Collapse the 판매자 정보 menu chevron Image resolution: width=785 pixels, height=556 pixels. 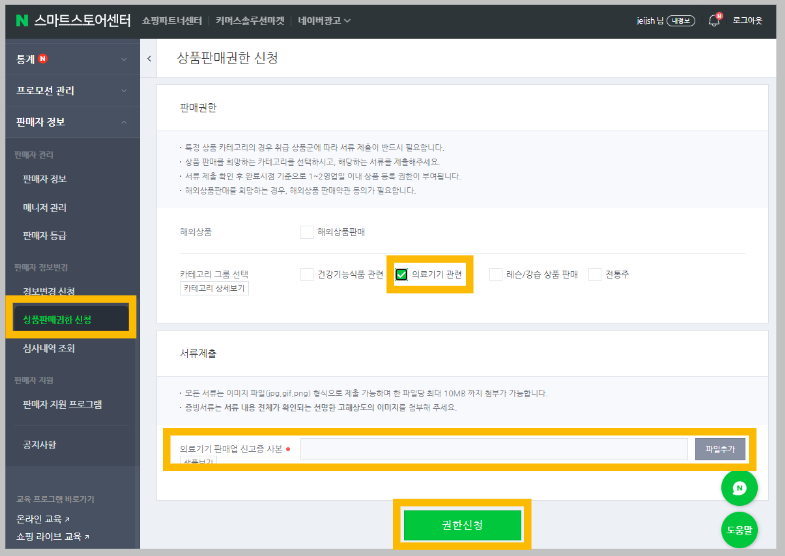coord(124,122)
